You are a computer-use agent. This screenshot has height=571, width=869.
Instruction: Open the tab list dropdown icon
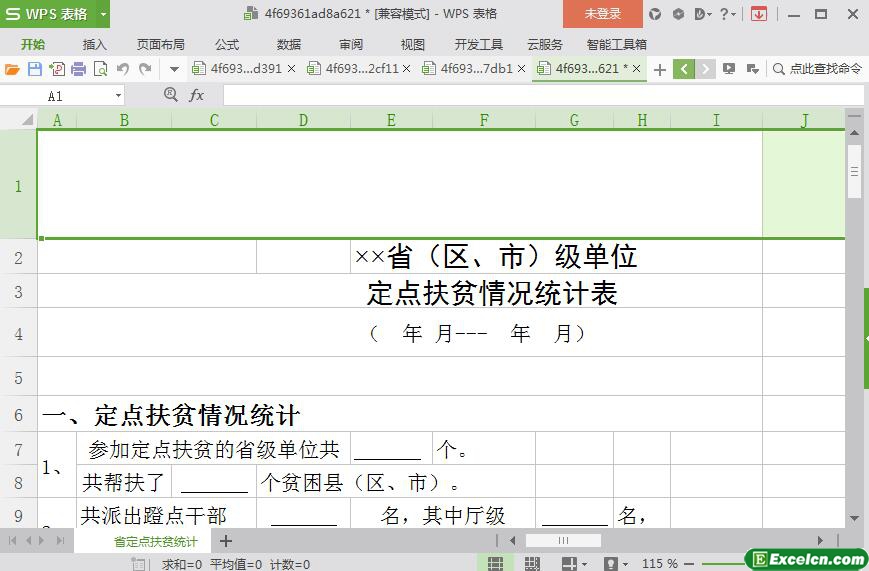point(752,69)
